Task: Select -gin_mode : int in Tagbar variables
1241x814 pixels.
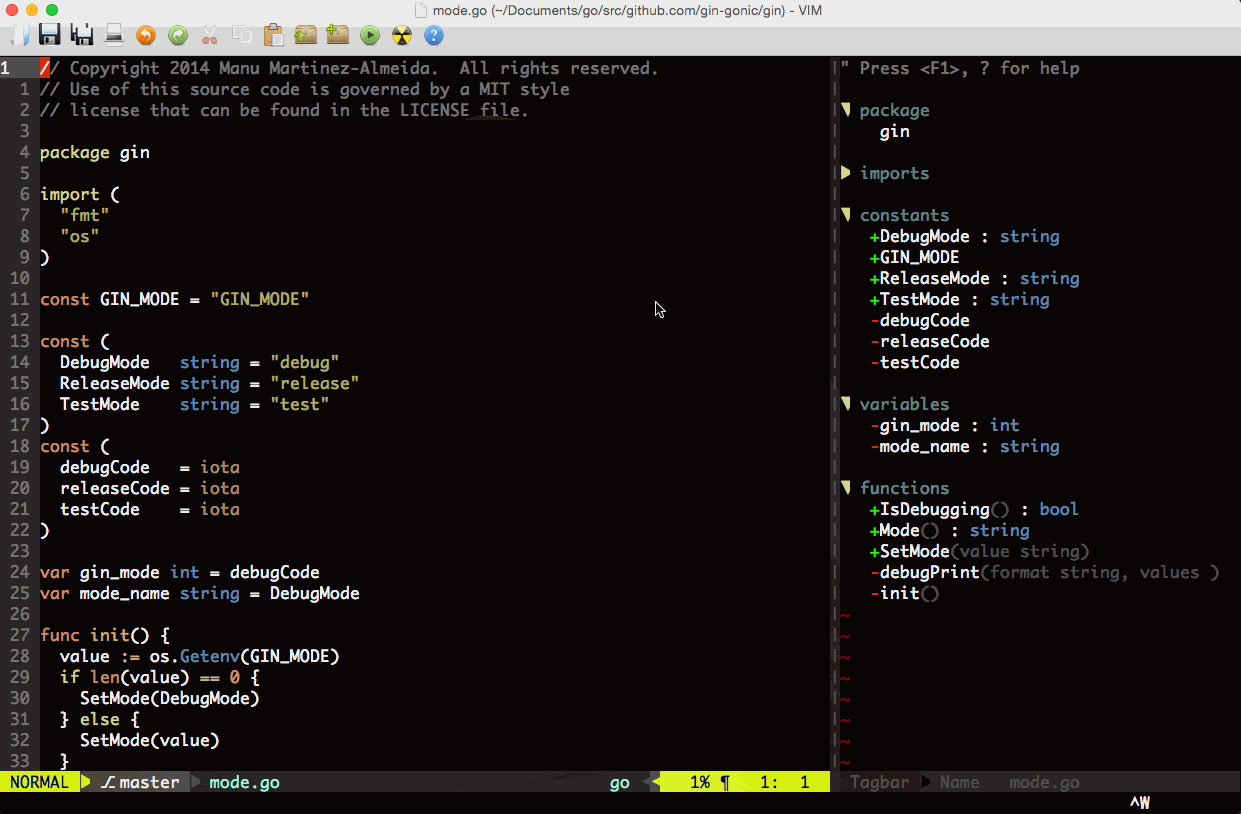Action: point(945,425)
